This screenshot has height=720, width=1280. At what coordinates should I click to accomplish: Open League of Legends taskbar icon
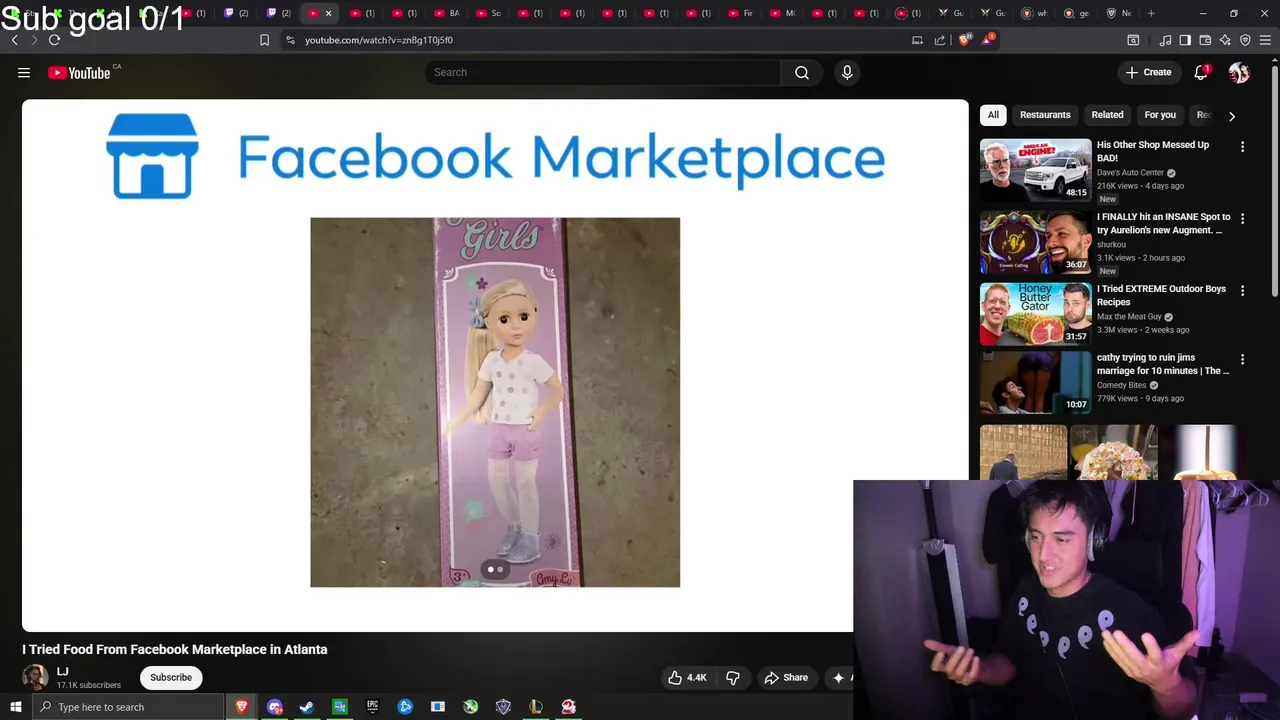point(536,707)
